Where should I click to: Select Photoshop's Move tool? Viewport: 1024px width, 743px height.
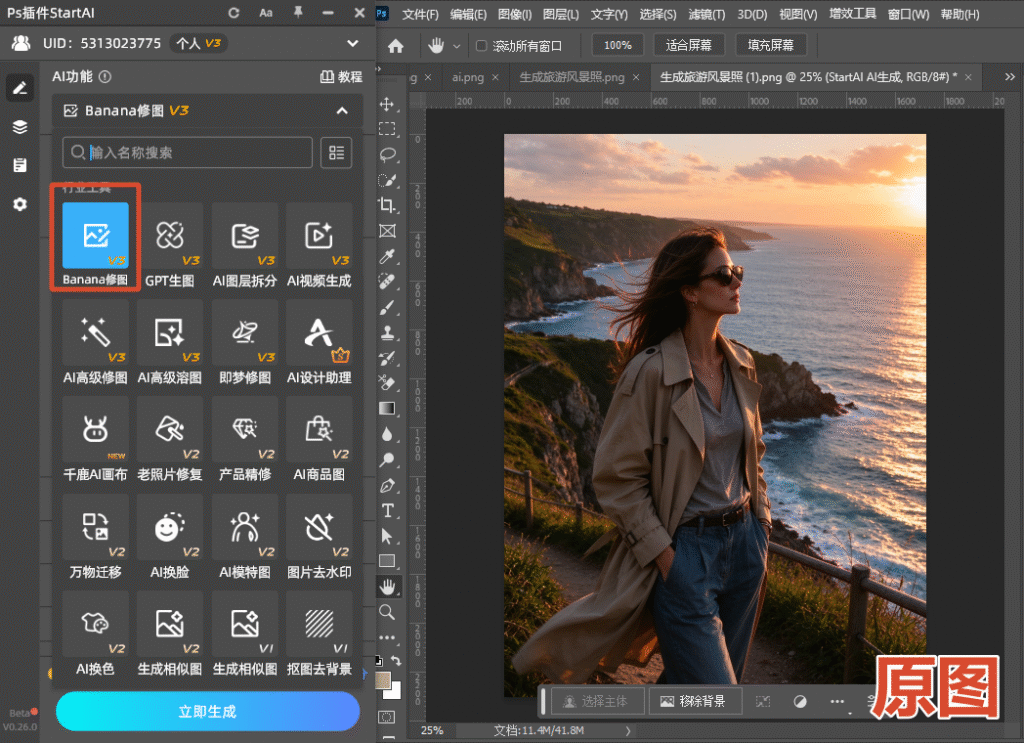click(387, 104)
